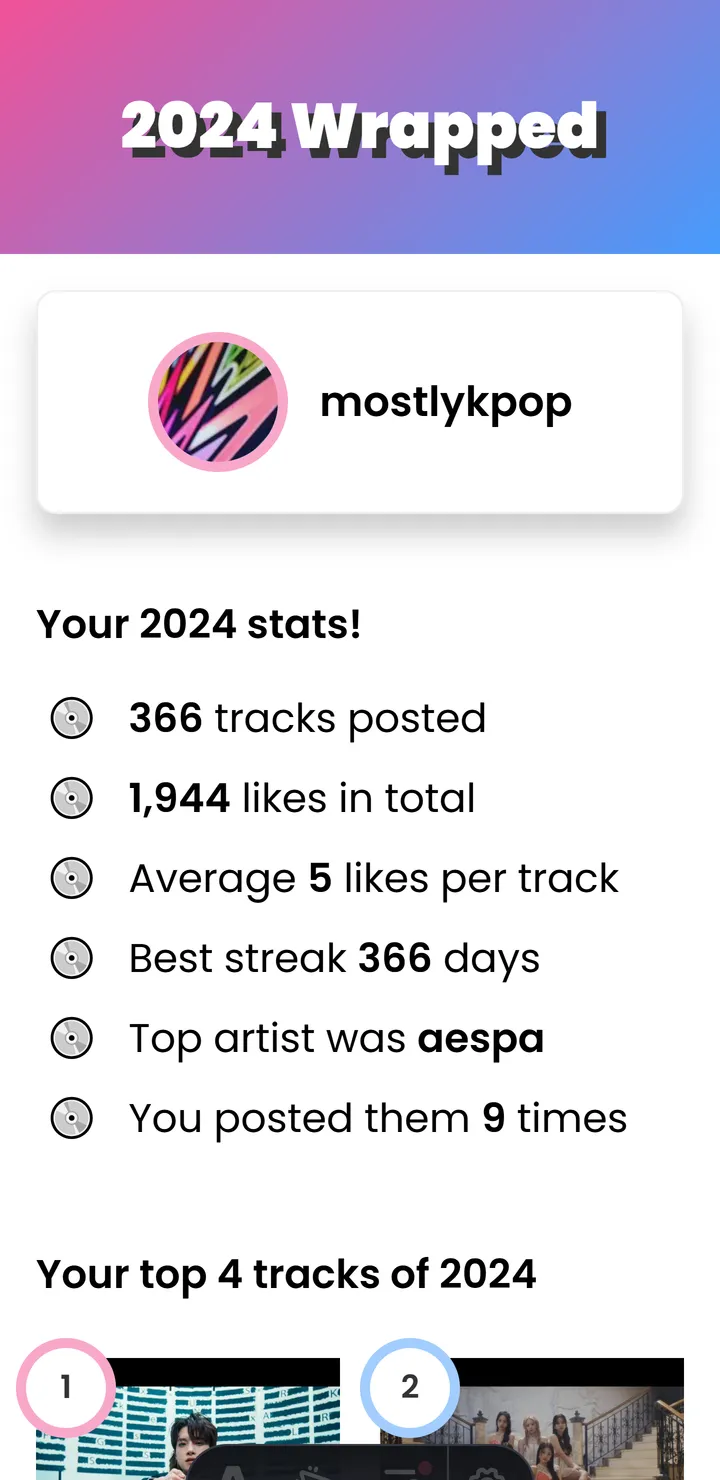Click the disc icon beside top artist

pos(71,1038)
